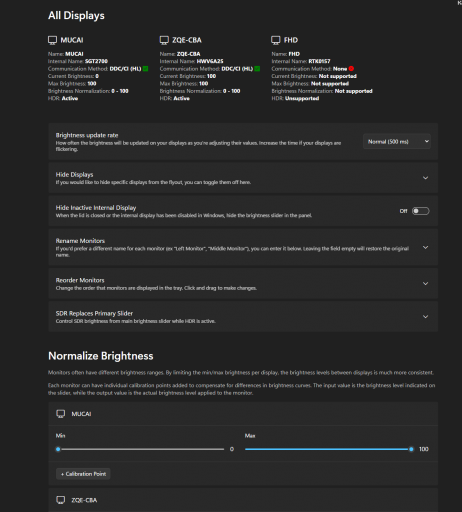Click the MUCAI monitor icon under All Displays
The height and width of the screenshot is (512, 462).
pyautogui.click(x=52, y=40)
